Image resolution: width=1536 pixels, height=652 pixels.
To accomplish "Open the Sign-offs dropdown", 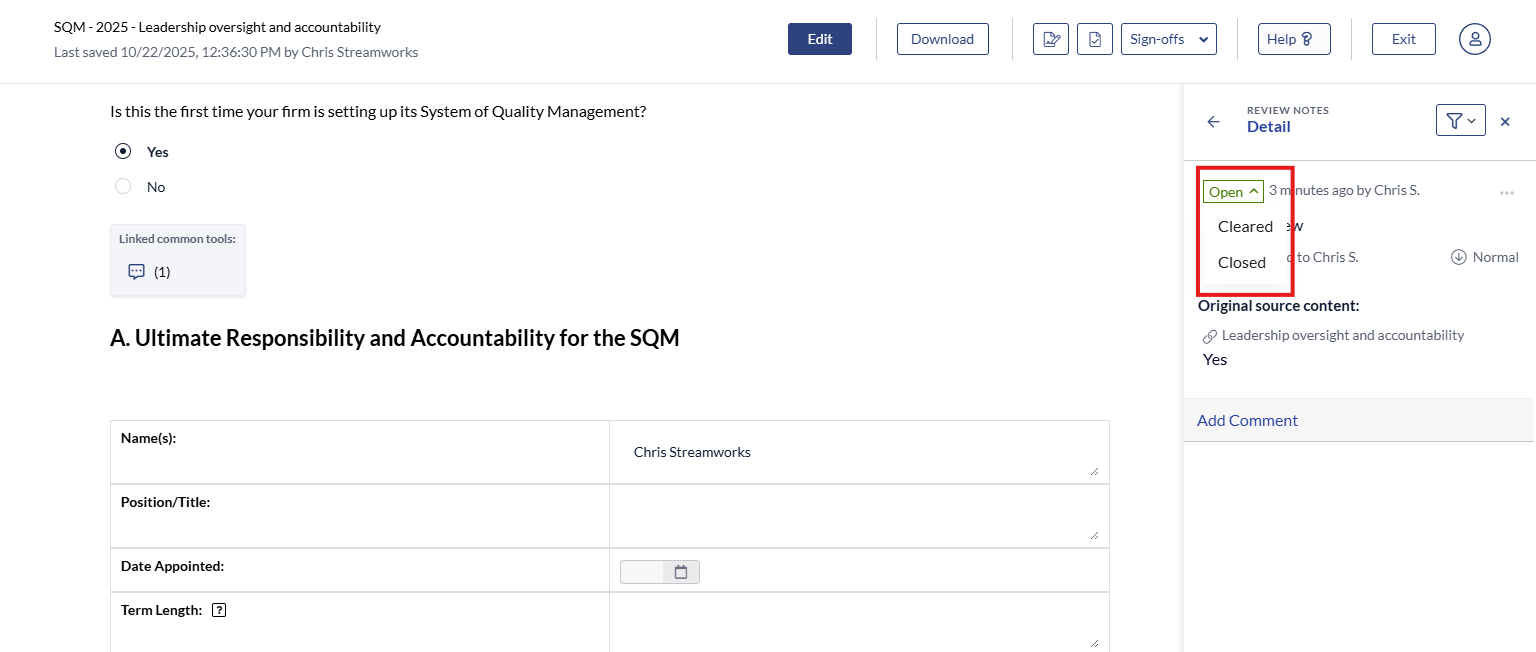I will tap(1168, 39).
